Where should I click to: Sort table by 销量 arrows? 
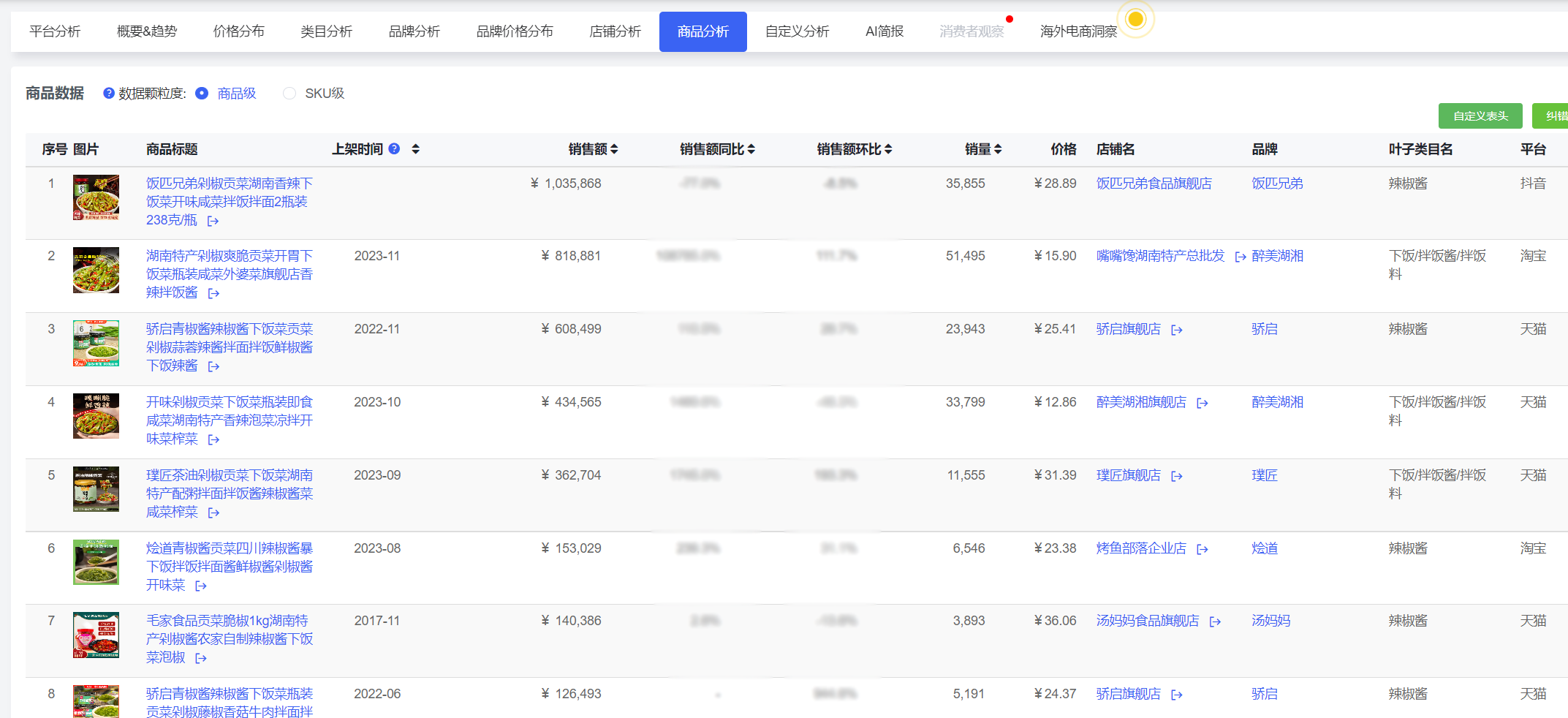(x=998, y=149)
